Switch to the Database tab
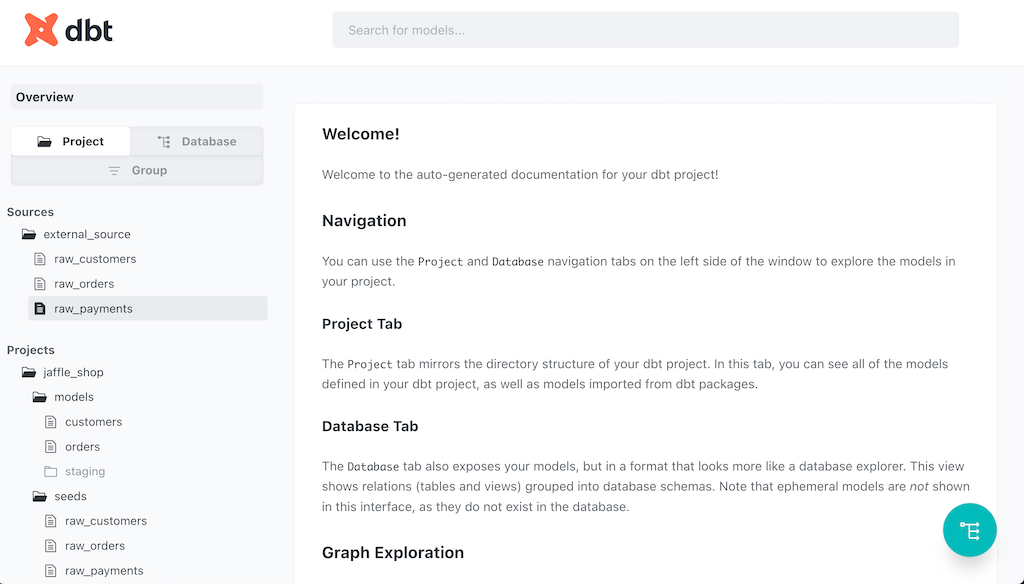 (197, 142)
